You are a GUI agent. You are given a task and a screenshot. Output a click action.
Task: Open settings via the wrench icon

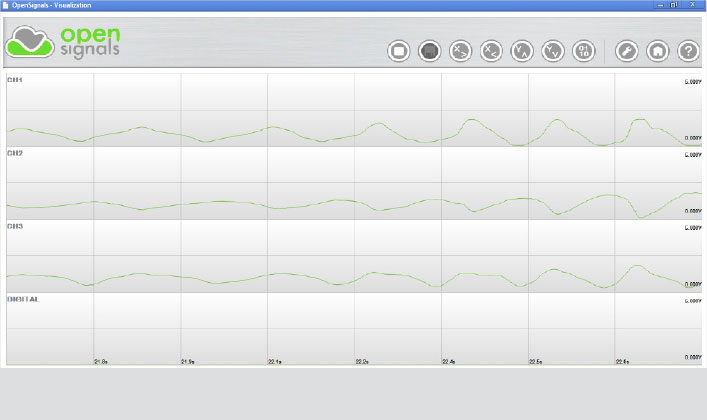[x=627, y=50]
